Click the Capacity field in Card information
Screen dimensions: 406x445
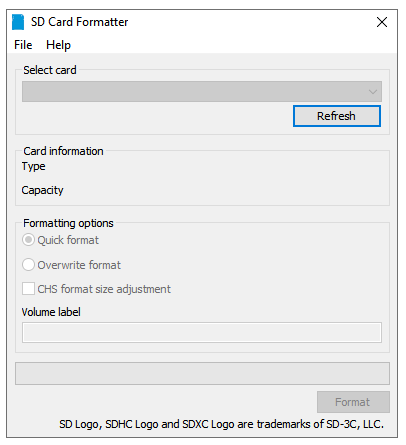tap(42, 190)
